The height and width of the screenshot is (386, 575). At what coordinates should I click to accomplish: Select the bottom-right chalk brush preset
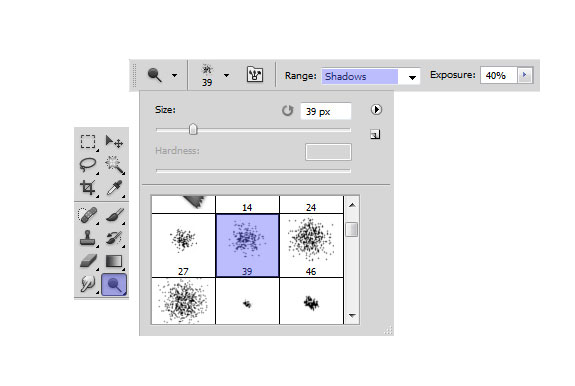coord(311,301)
